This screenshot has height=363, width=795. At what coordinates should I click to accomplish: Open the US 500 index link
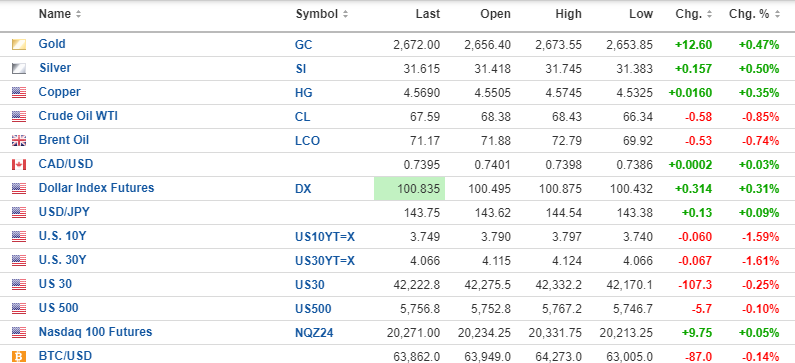coord(58,308)
